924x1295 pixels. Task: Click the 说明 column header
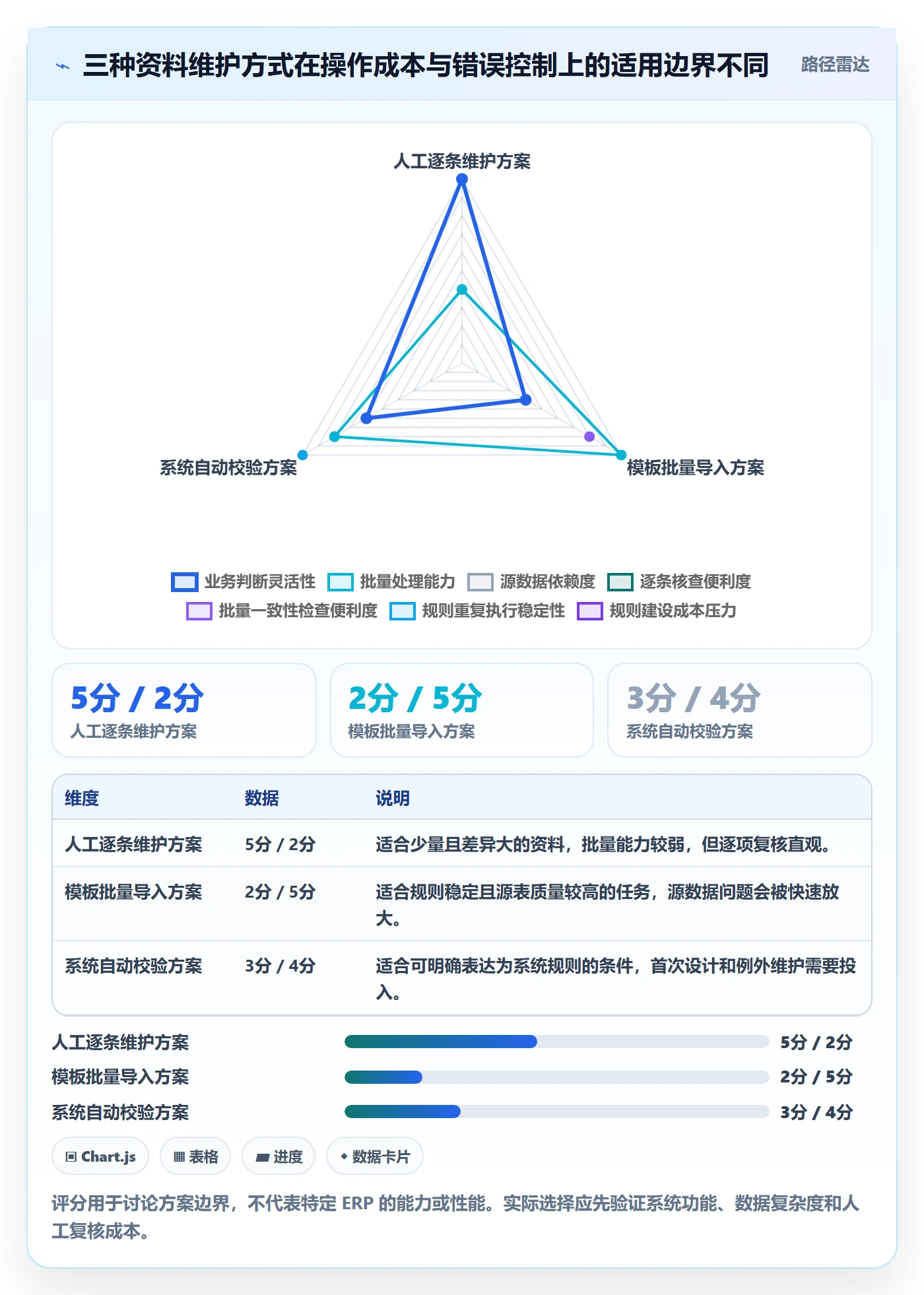(393, 799)
